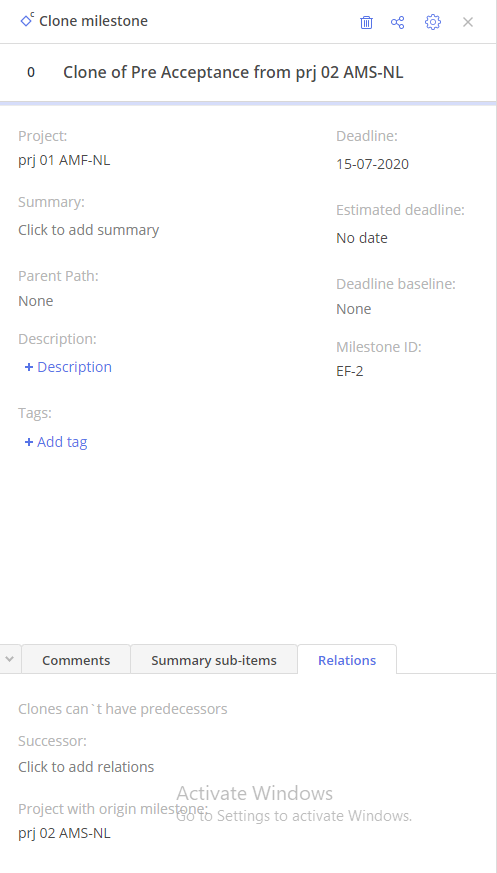Set the Estimated deadline No date value

pos(362,238)
